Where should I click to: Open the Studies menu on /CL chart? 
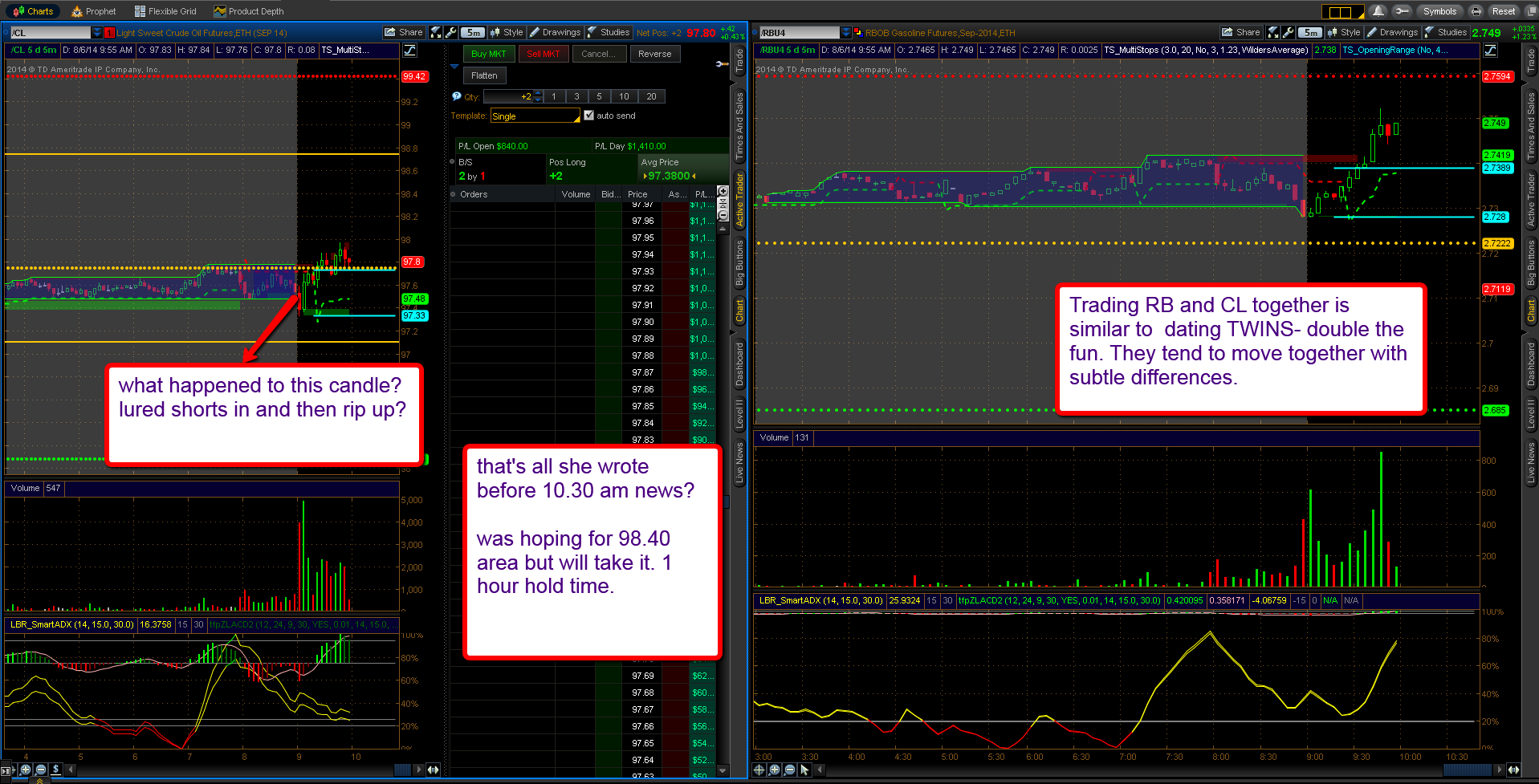(609, 33)
